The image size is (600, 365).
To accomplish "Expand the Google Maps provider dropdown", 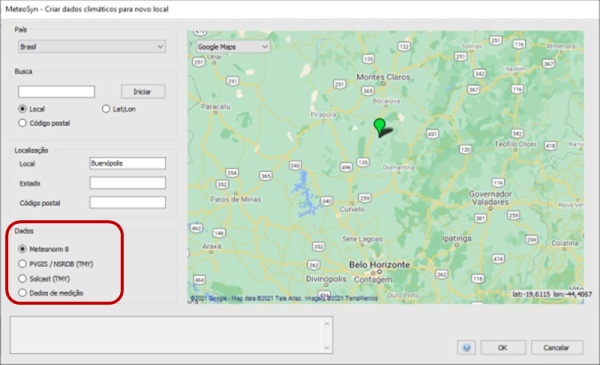I will [233, 47].
